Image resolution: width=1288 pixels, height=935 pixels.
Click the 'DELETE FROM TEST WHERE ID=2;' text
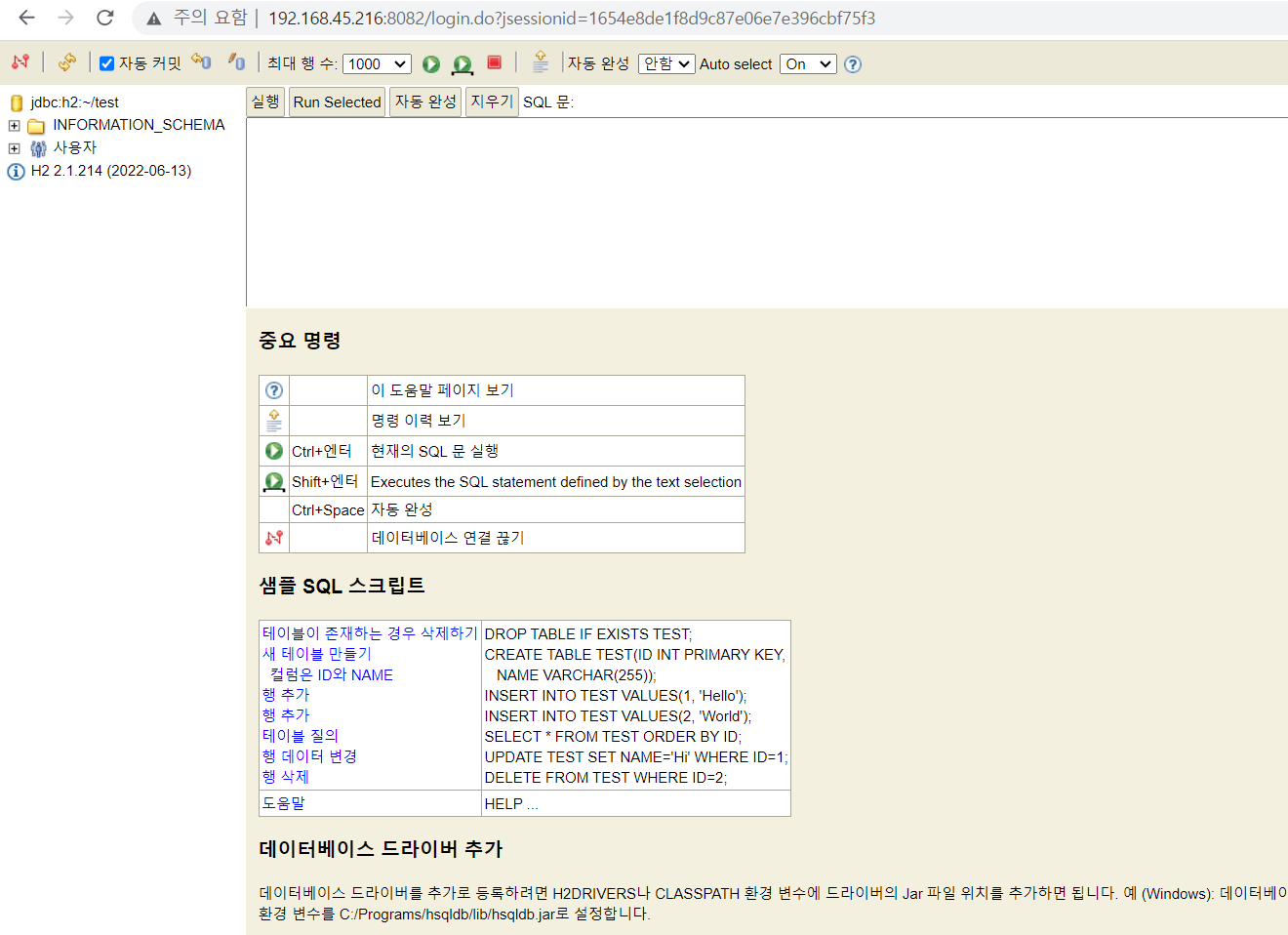pyautogui.click(x=606, y=778)
